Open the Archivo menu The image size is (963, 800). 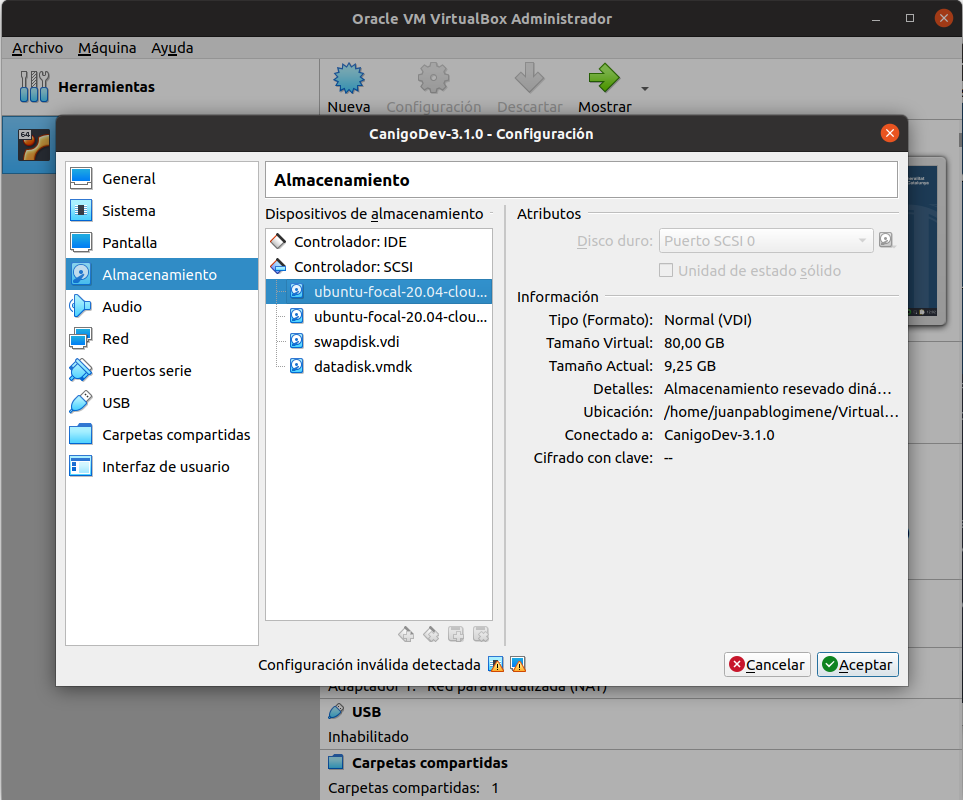click(x=37, y=48)
